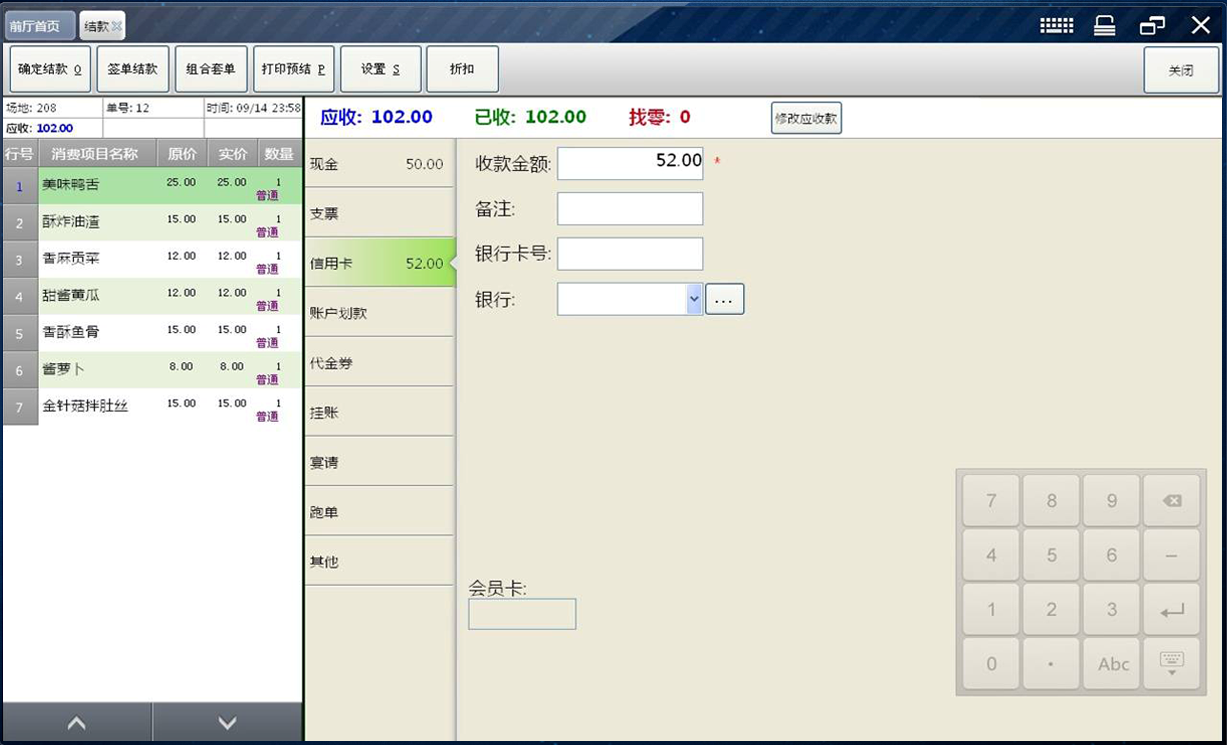
Task: Click the 修改应收款 button
Action: tap(806, 118)
